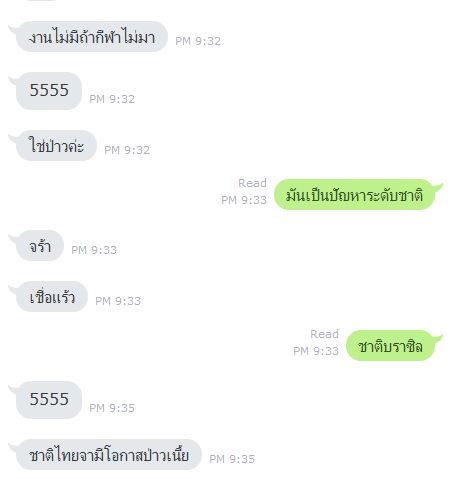Click PM 9:33 timestamp next to 'จร้า'
452x479 pixels.
94,250
